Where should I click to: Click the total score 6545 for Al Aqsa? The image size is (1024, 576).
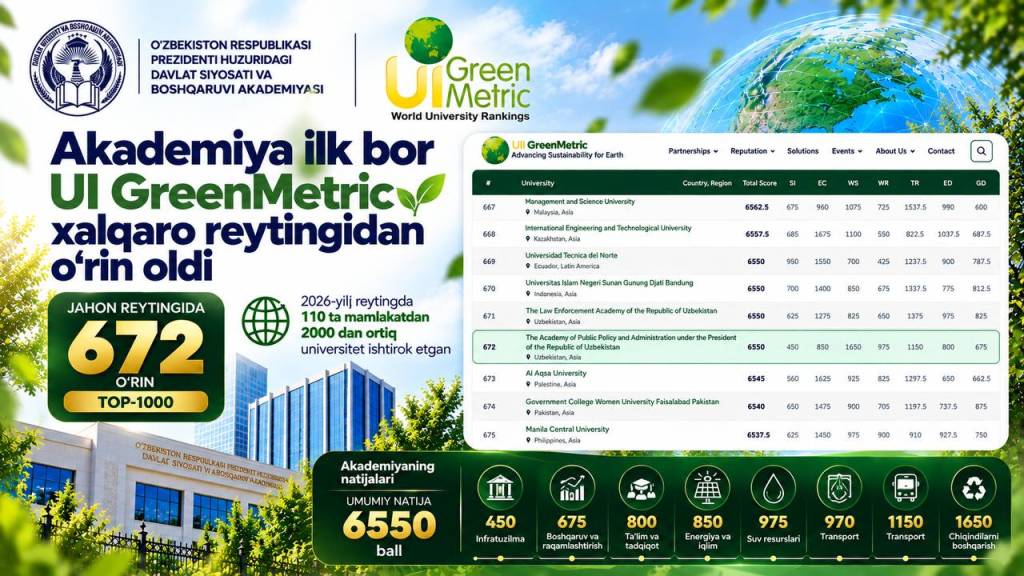[x=756, y=379]
